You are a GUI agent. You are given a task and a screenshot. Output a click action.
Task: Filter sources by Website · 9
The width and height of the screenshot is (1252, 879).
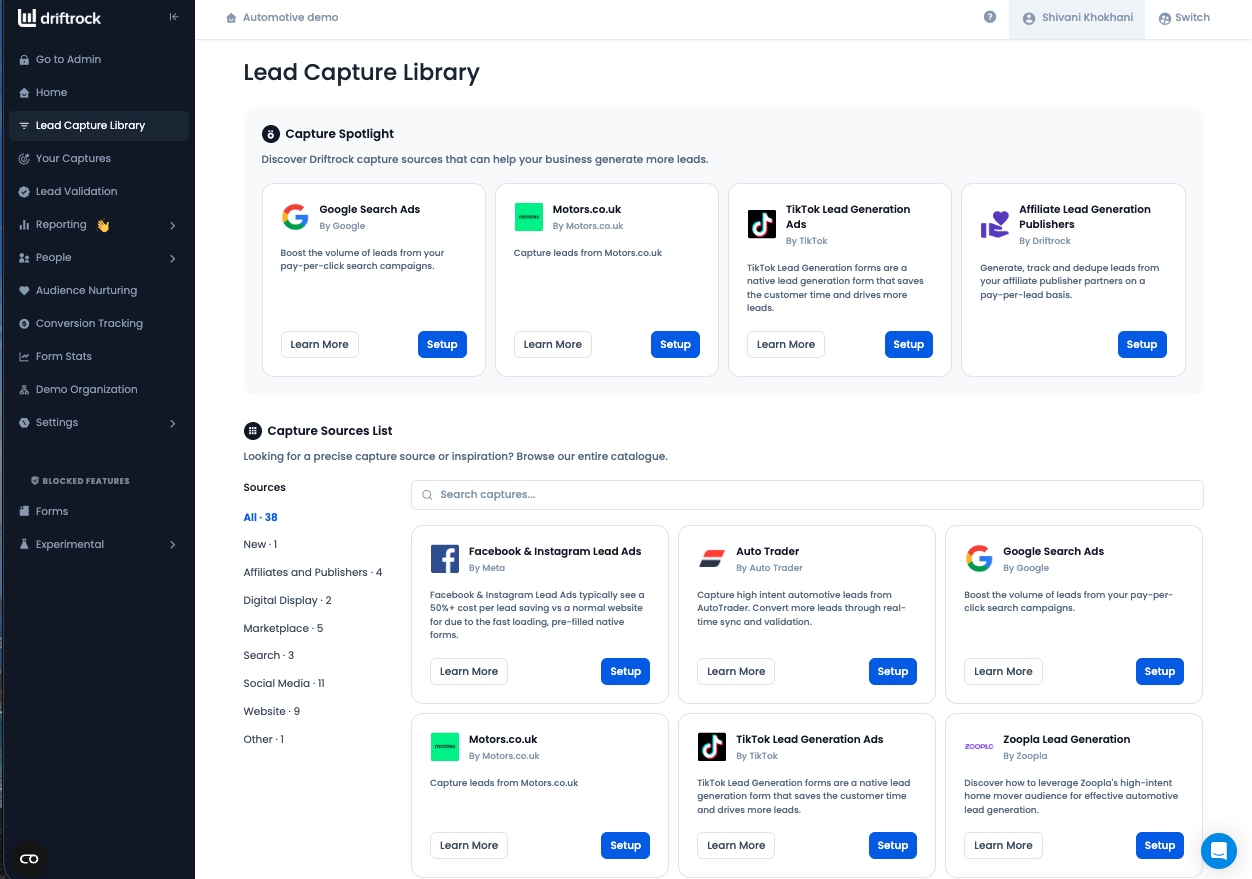[272, 712]
